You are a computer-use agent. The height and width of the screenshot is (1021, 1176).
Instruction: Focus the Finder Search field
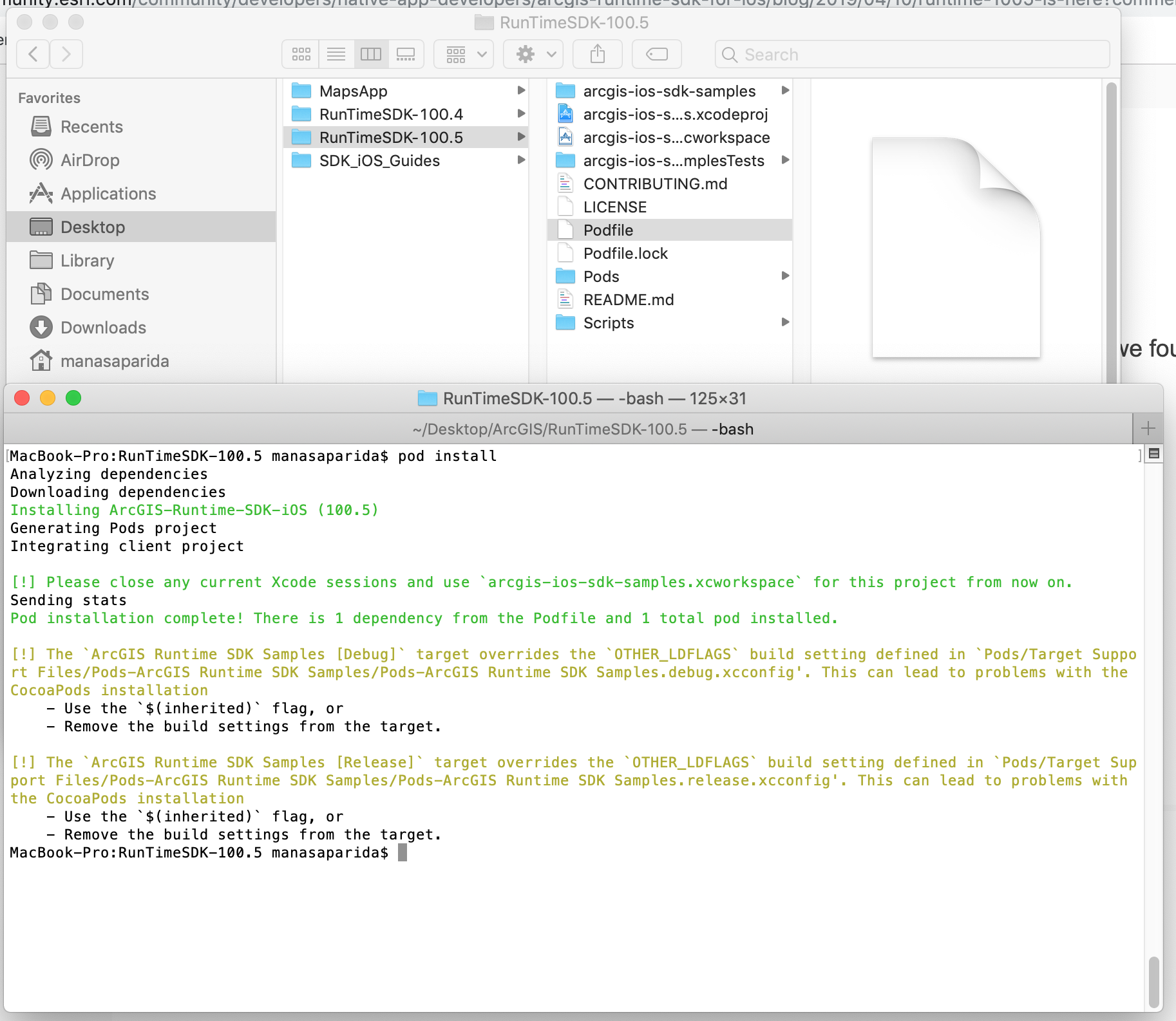[912, 54]
